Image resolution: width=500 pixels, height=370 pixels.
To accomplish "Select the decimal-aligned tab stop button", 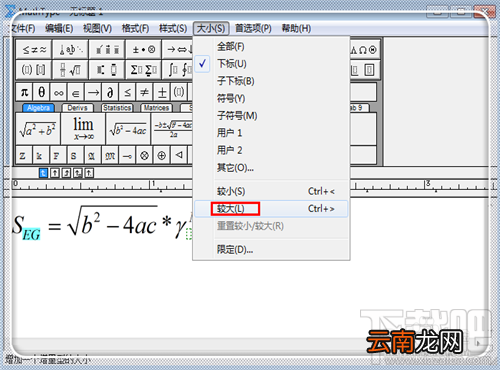I will pos(89,173).
